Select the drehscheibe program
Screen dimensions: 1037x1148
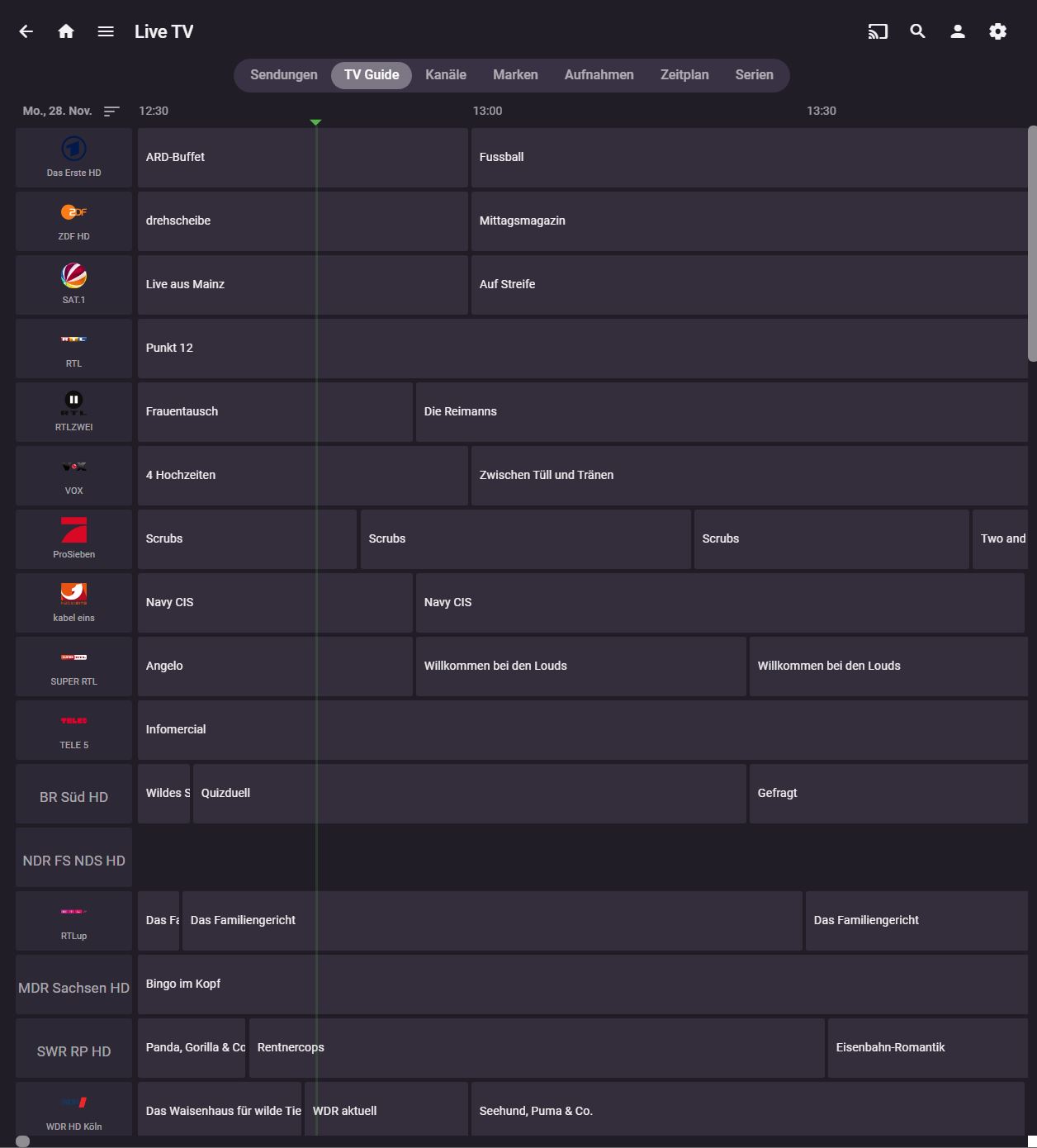point(303,221)
